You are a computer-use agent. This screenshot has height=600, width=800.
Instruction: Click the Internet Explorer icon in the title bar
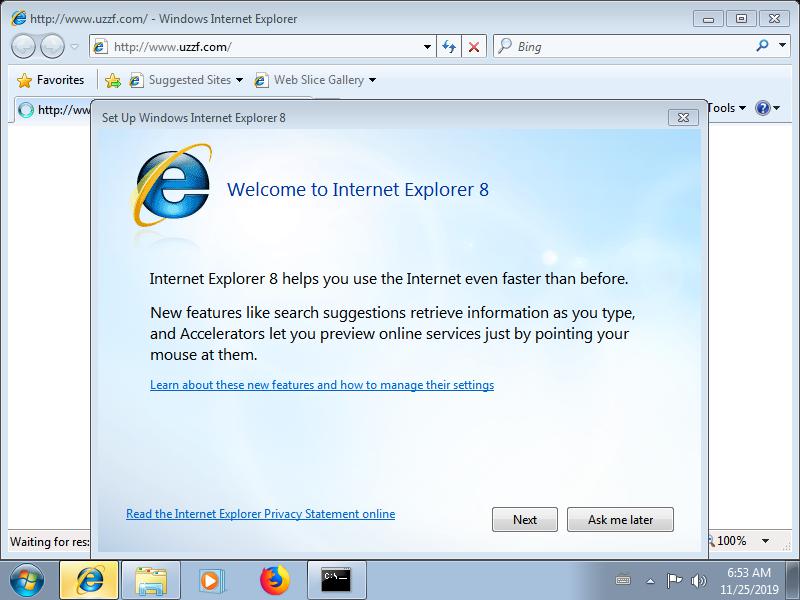pos(18,18)
